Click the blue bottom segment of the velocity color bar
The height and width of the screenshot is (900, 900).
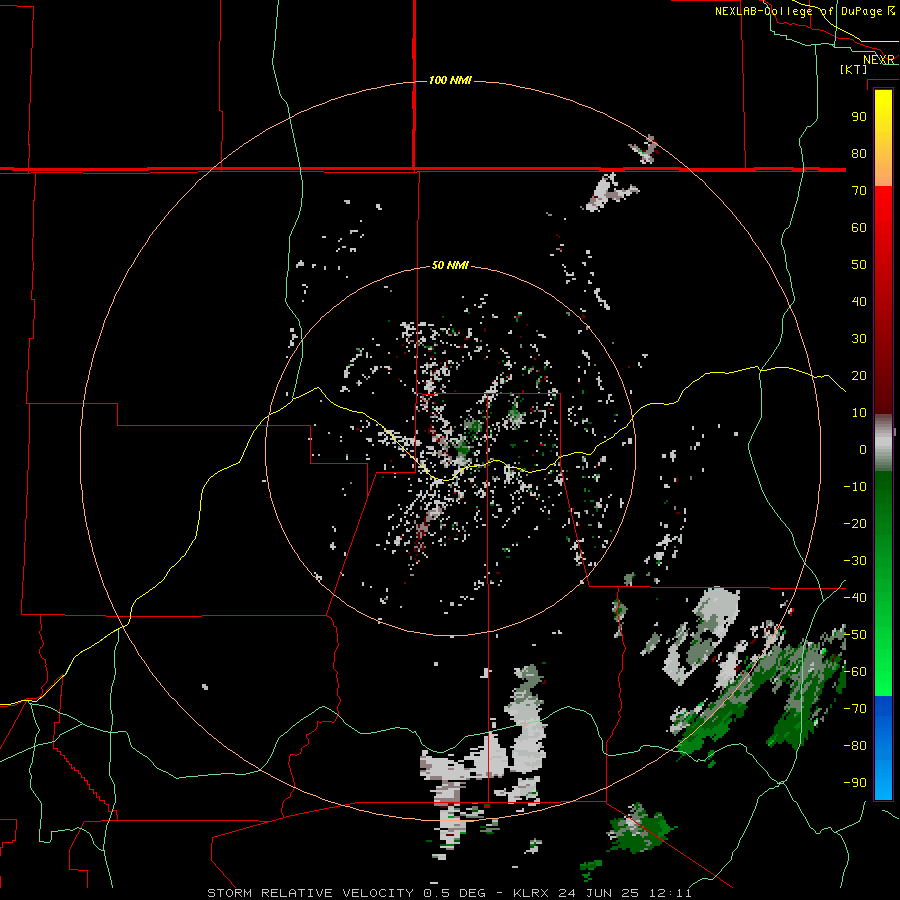883,748
